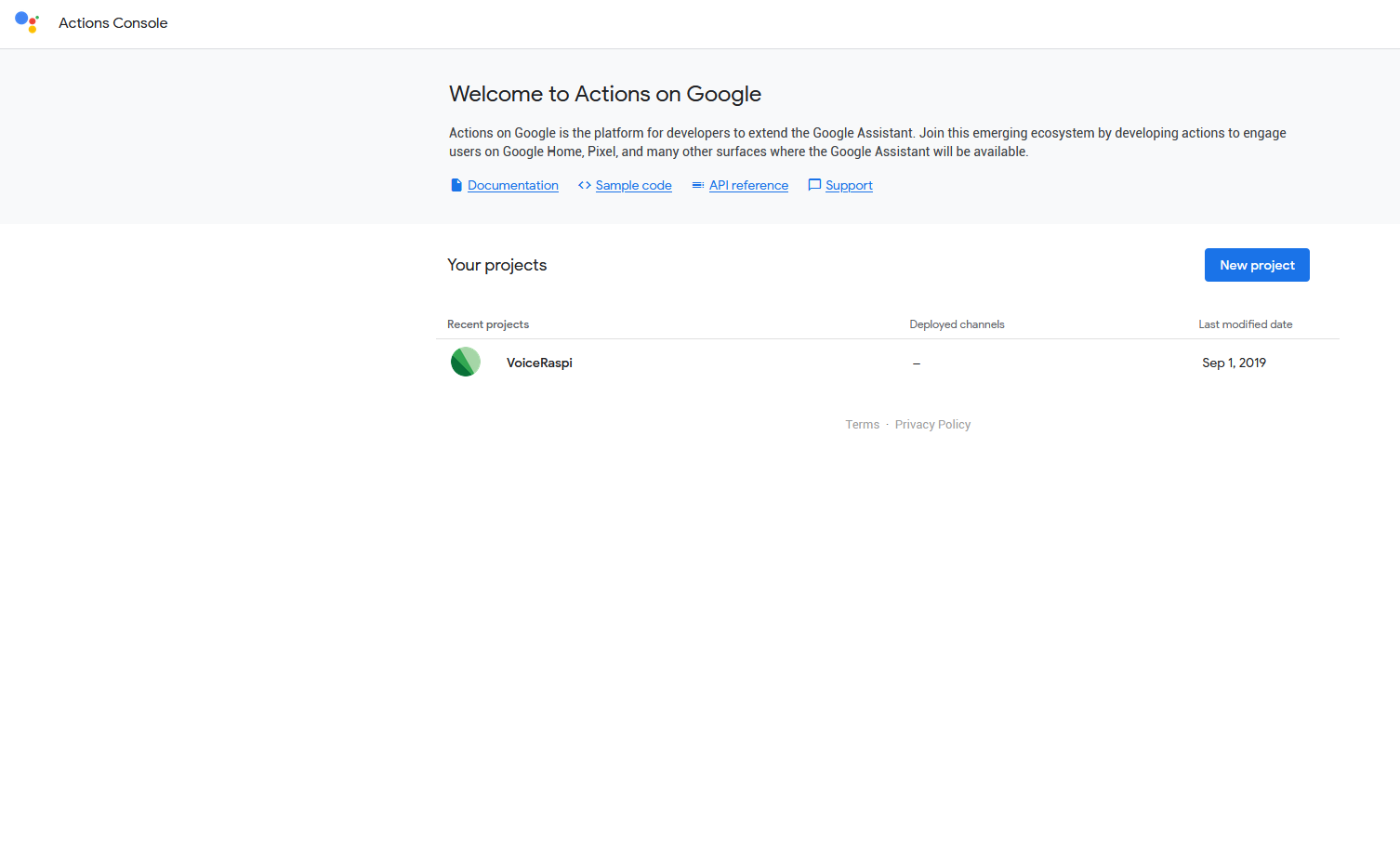This screenshot has width=1400, height=845.
Task: Click the Documentation file icon
Action: click(x=456, y=185)
